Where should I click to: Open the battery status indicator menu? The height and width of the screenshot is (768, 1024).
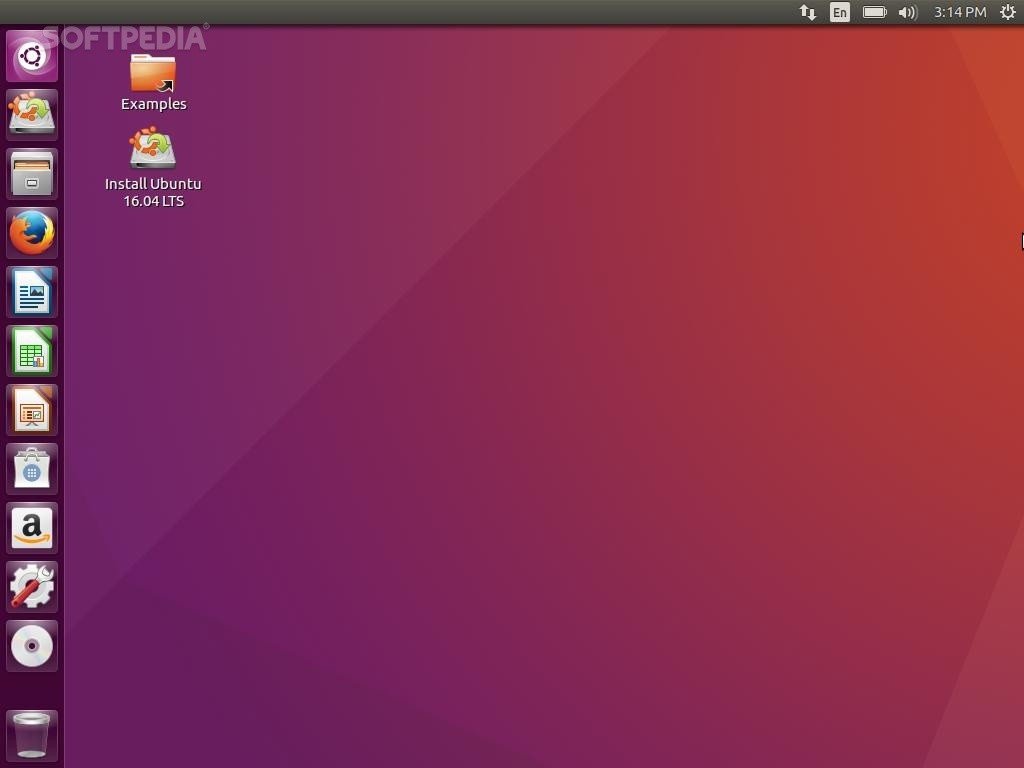[874, 12]
